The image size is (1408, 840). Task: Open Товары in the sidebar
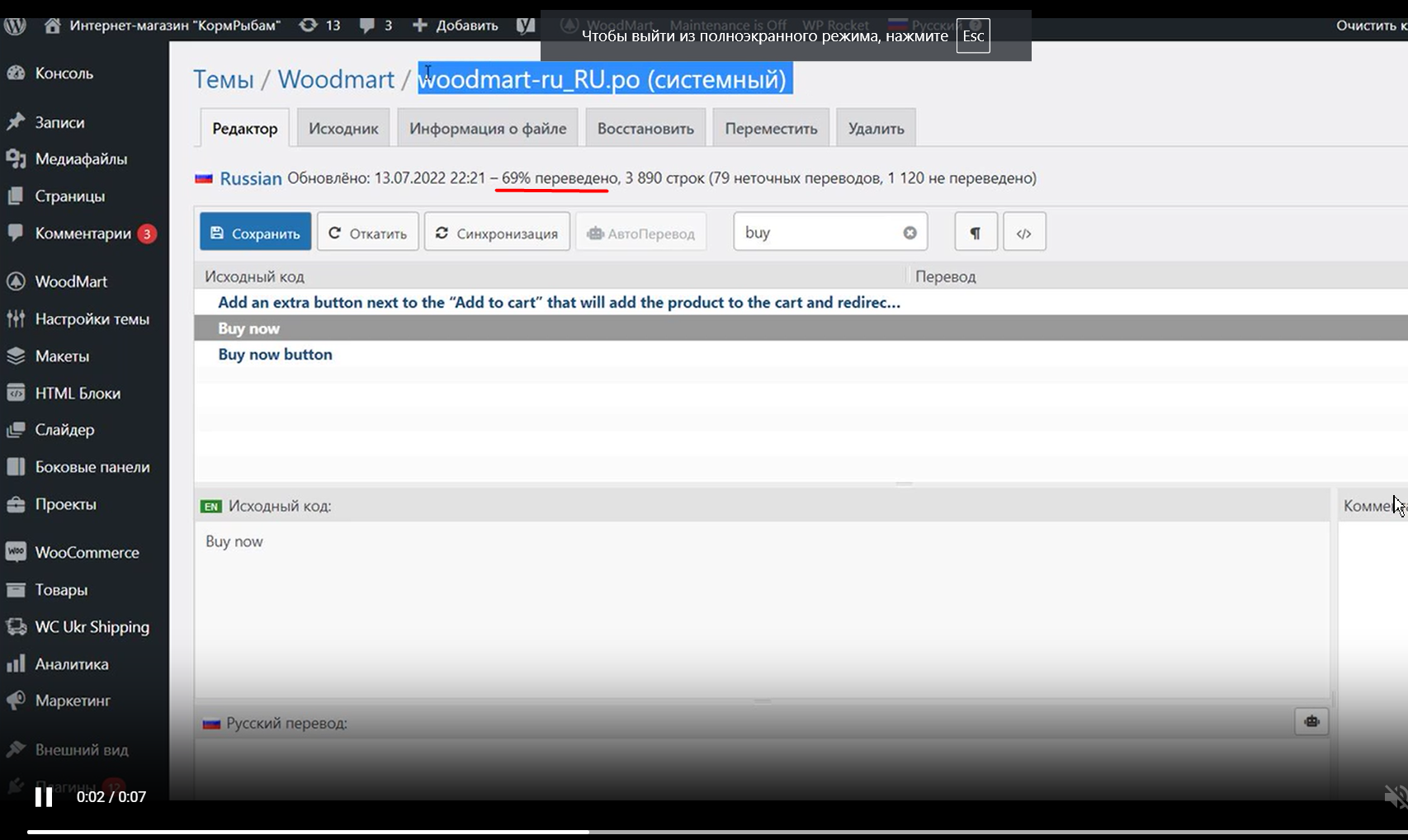click(x=61, y=590)
